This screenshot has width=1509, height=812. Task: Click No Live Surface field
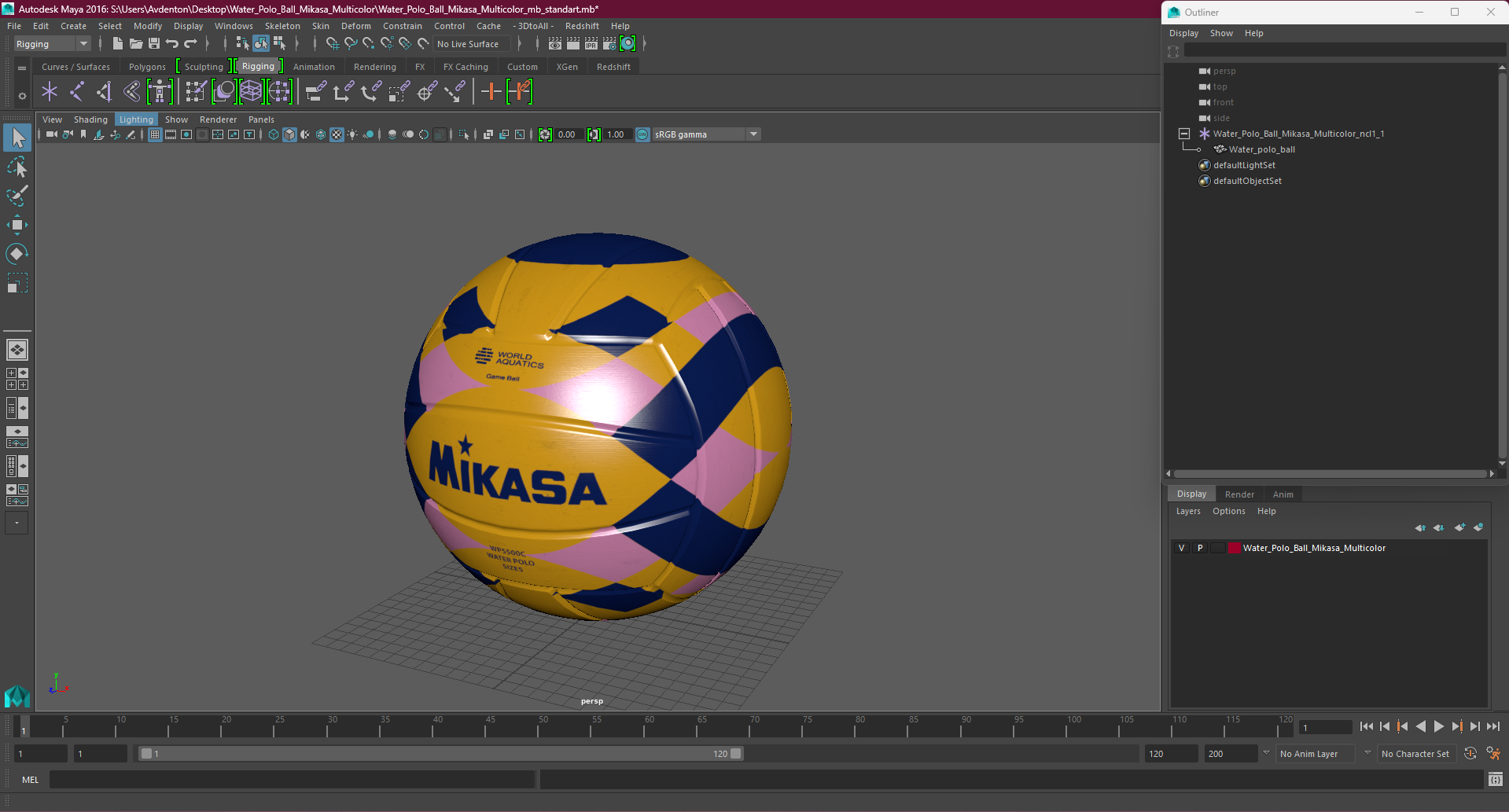pos(472,44)
